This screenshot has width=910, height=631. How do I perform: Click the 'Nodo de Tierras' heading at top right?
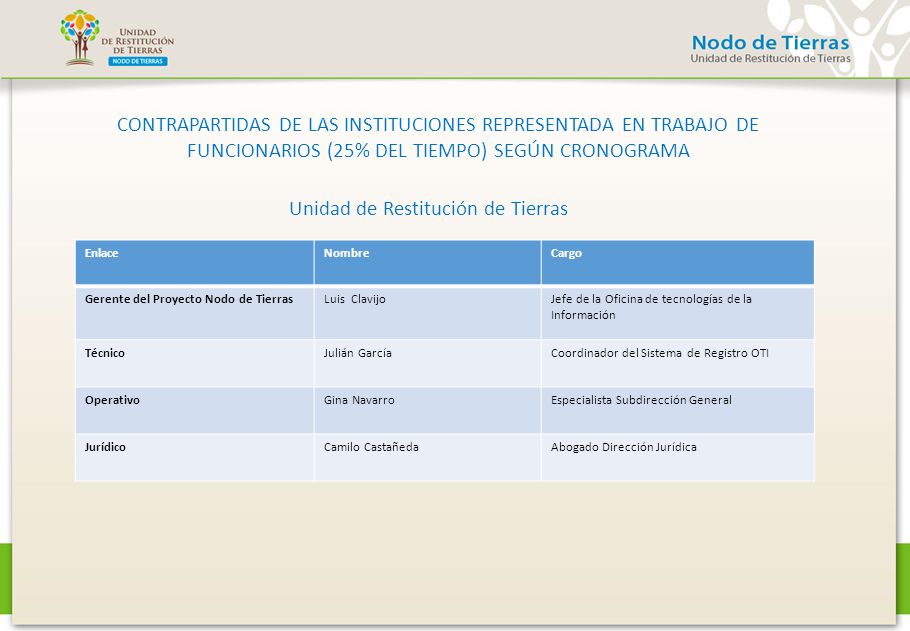pos(770,42)
